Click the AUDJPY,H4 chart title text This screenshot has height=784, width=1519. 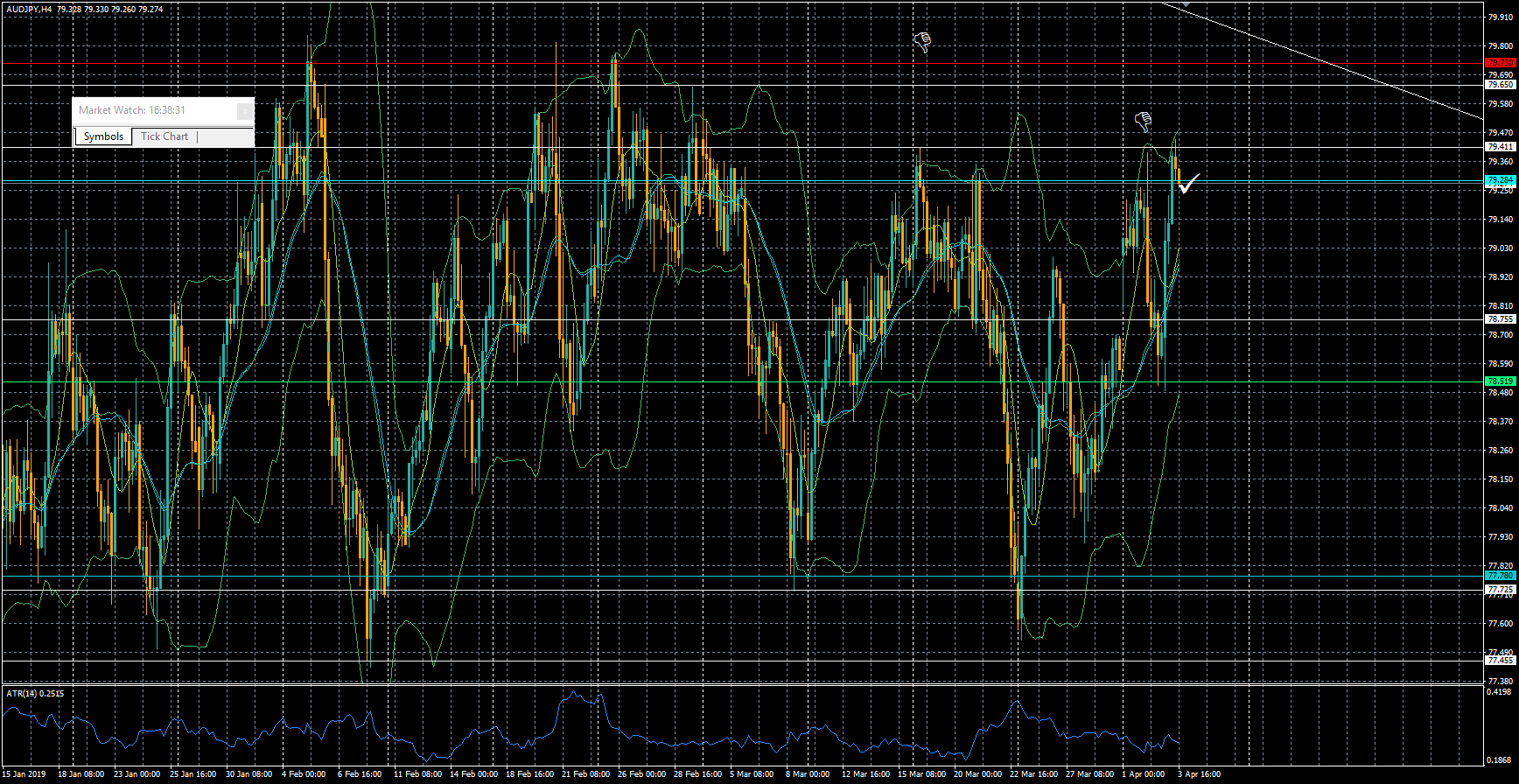(x=27, y=9)
